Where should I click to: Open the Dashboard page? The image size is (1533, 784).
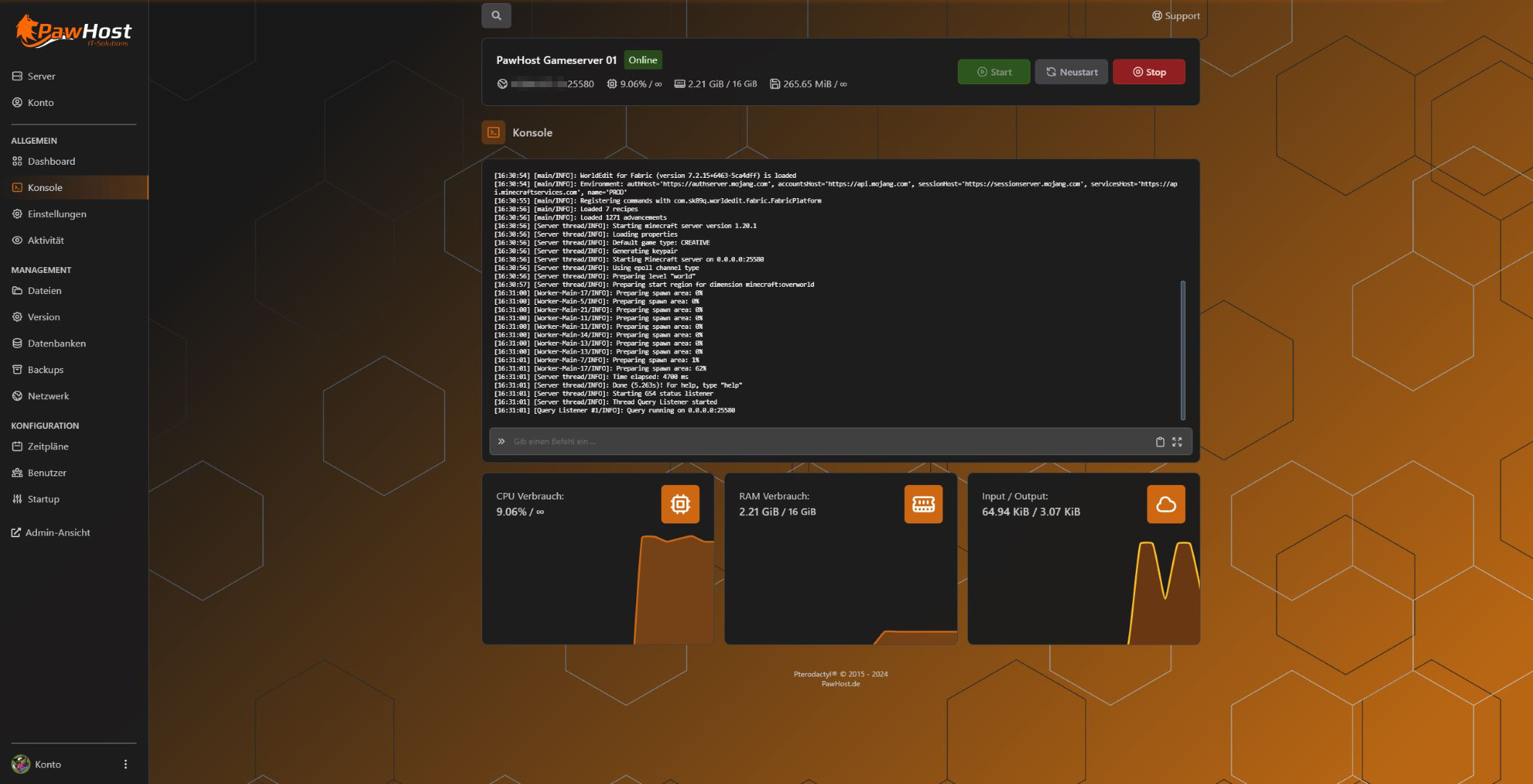point(51,161)
